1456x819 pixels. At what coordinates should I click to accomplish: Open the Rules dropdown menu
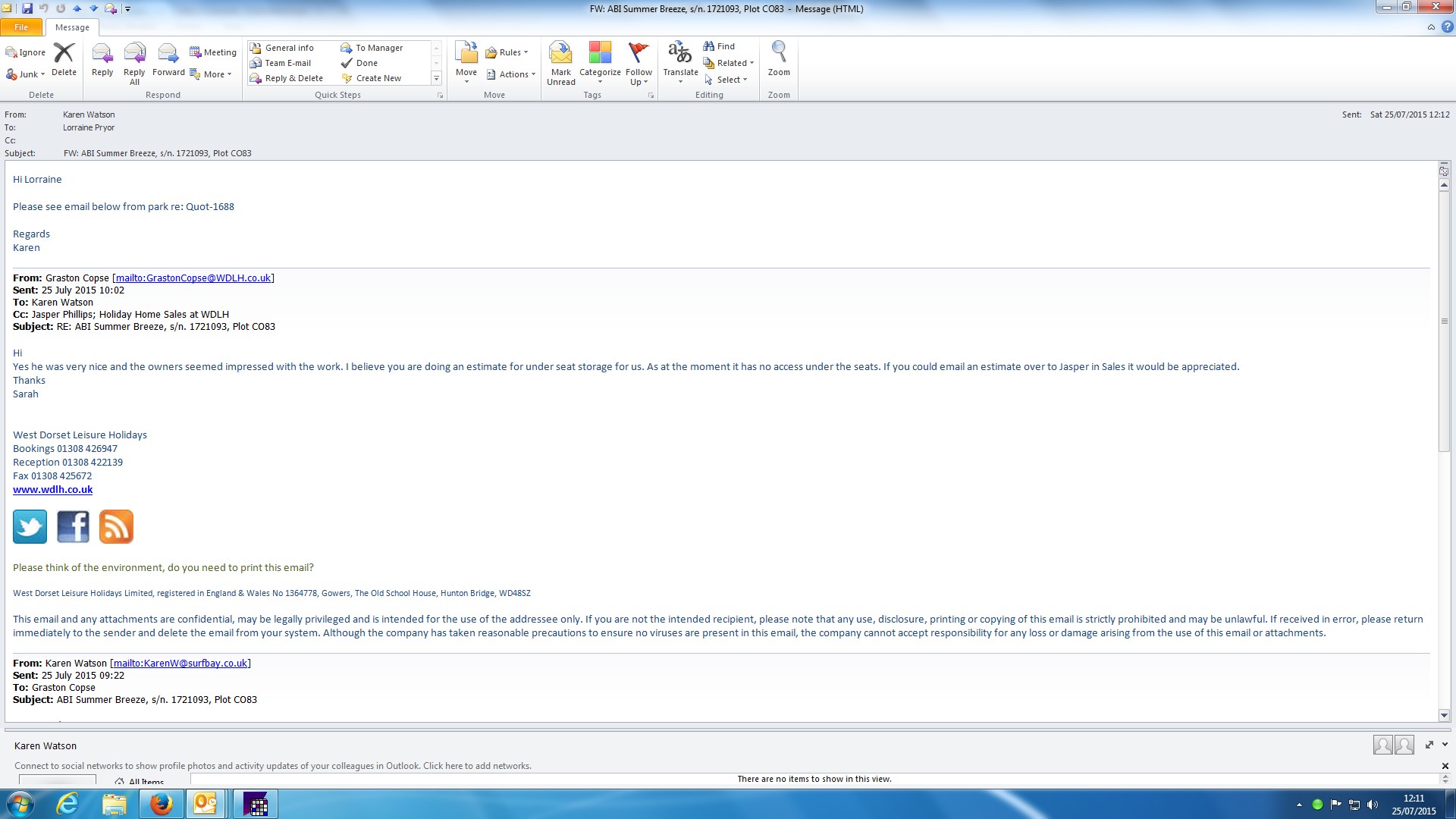507,52
